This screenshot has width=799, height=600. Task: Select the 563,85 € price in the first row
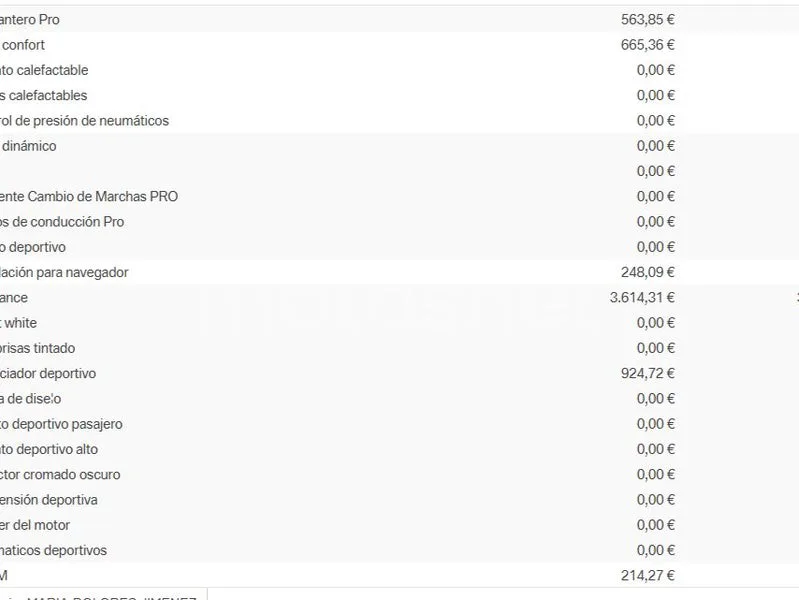coord(647,19)
